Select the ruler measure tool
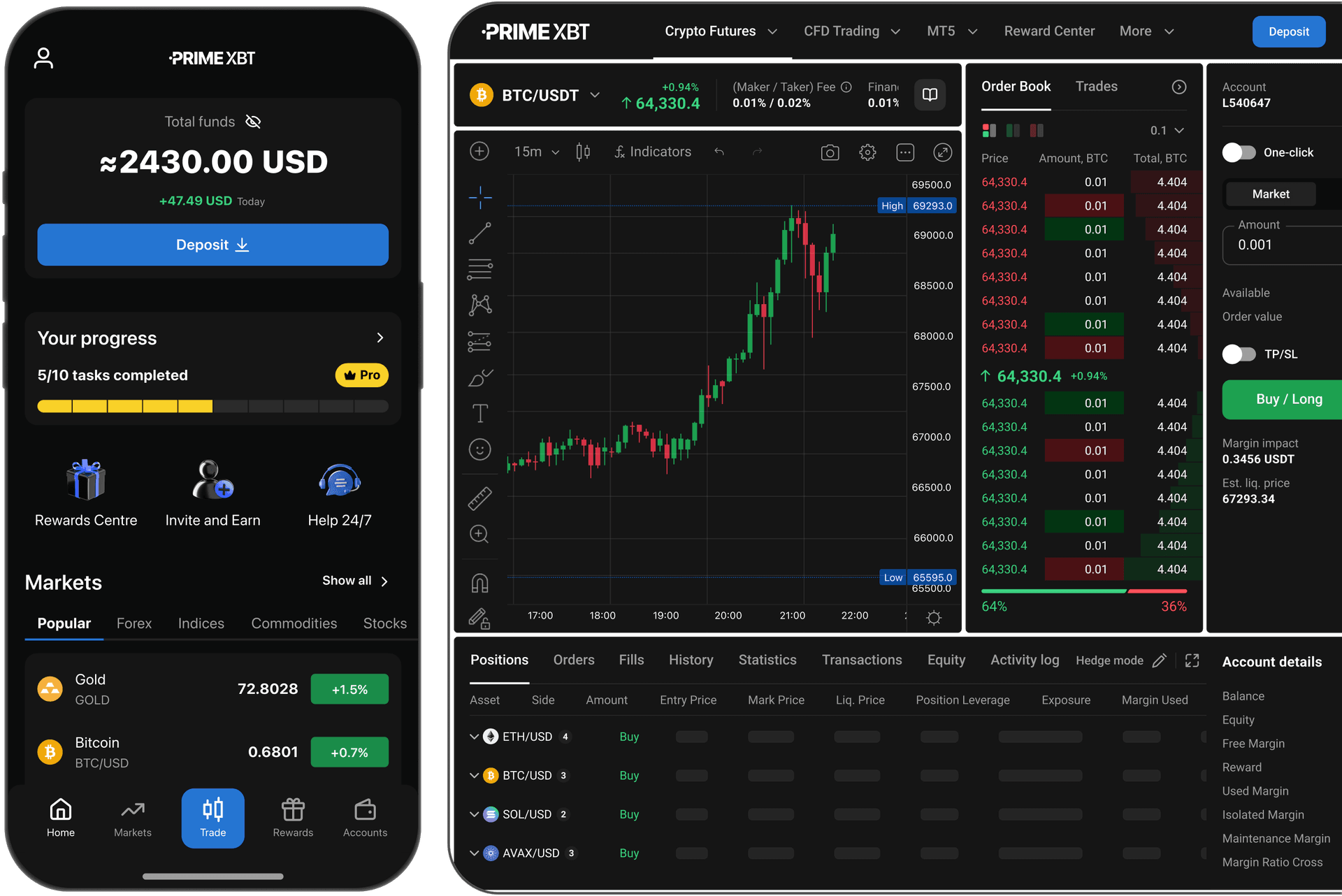1342x896 pixels. click(480, 498)
